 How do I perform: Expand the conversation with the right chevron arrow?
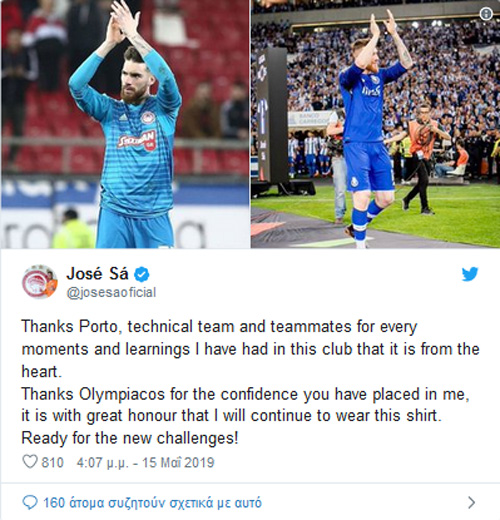(471, 502)
